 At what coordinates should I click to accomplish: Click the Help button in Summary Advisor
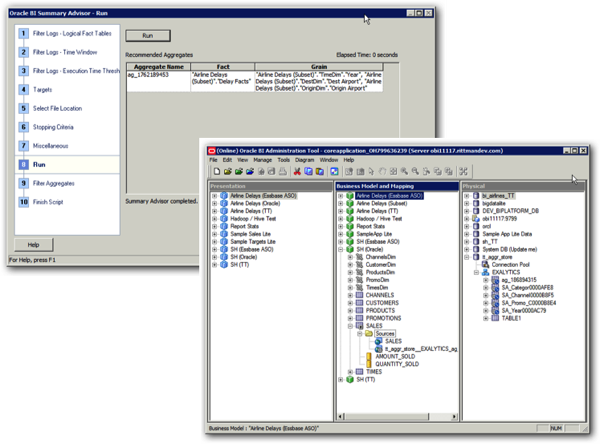33,245
